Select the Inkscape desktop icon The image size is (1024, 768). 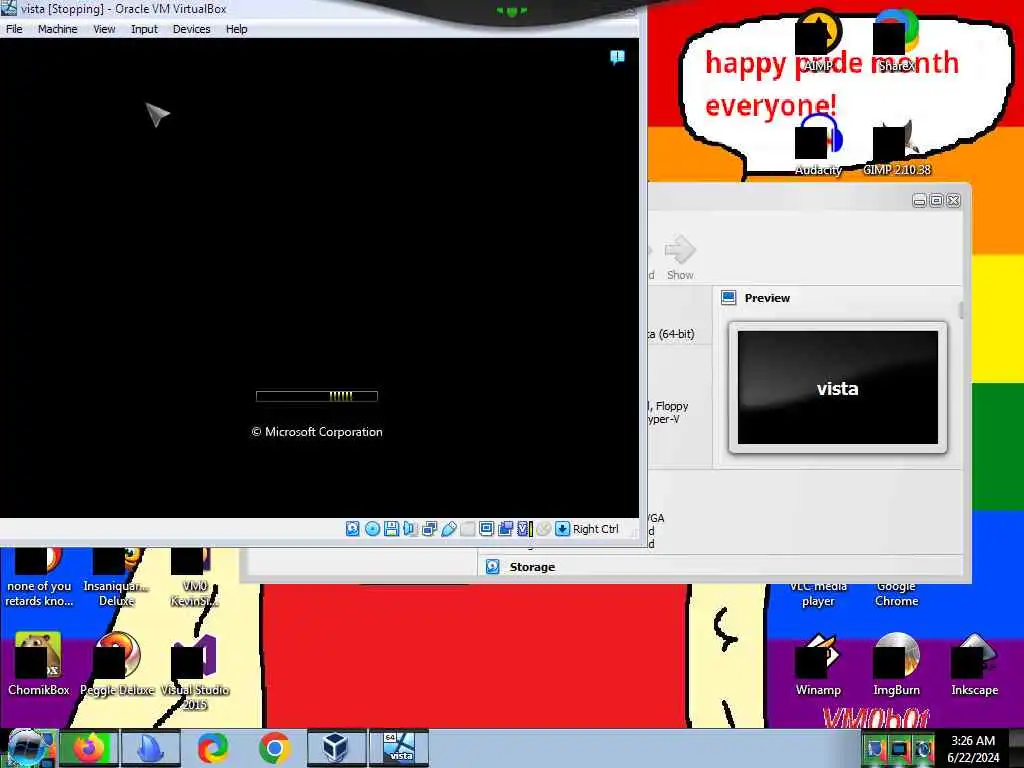(x=974, y=664)
